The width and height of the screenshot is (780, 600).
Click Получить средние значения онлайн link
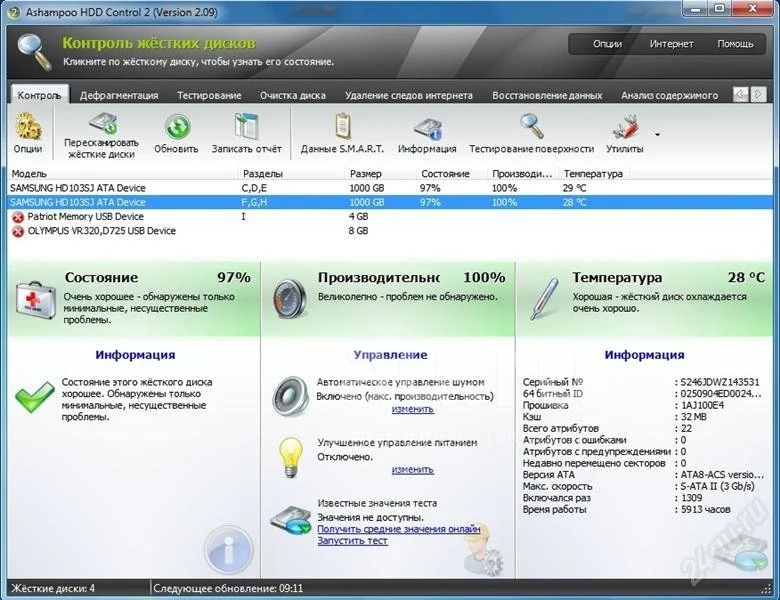pos(399,529)
